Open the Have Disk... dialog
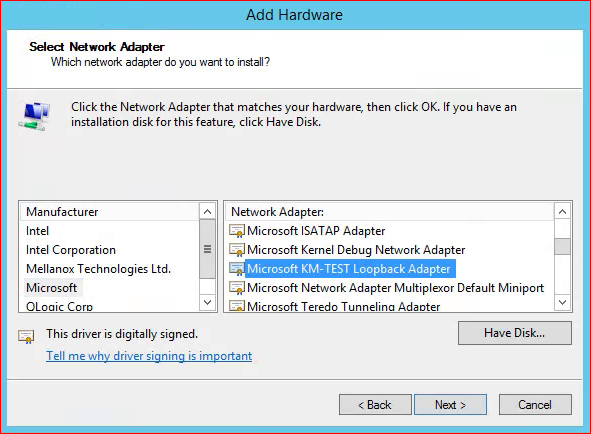The width and height of the screenshot is (591, 434). pyautogui.click(x=514, y=333)
